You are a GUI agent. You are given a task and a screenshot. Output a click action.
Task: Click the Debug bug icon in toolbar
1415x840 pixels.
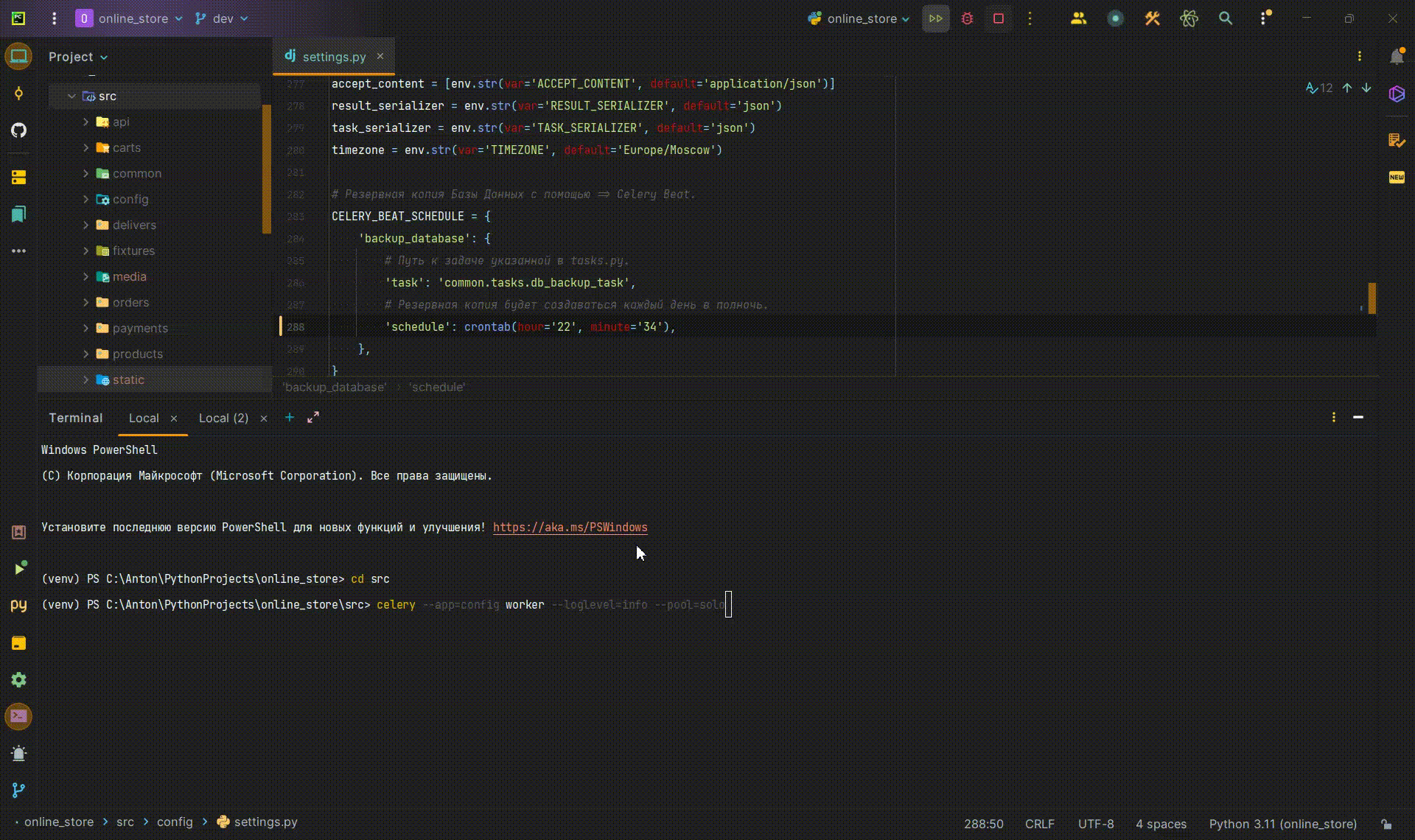(967, 19)
